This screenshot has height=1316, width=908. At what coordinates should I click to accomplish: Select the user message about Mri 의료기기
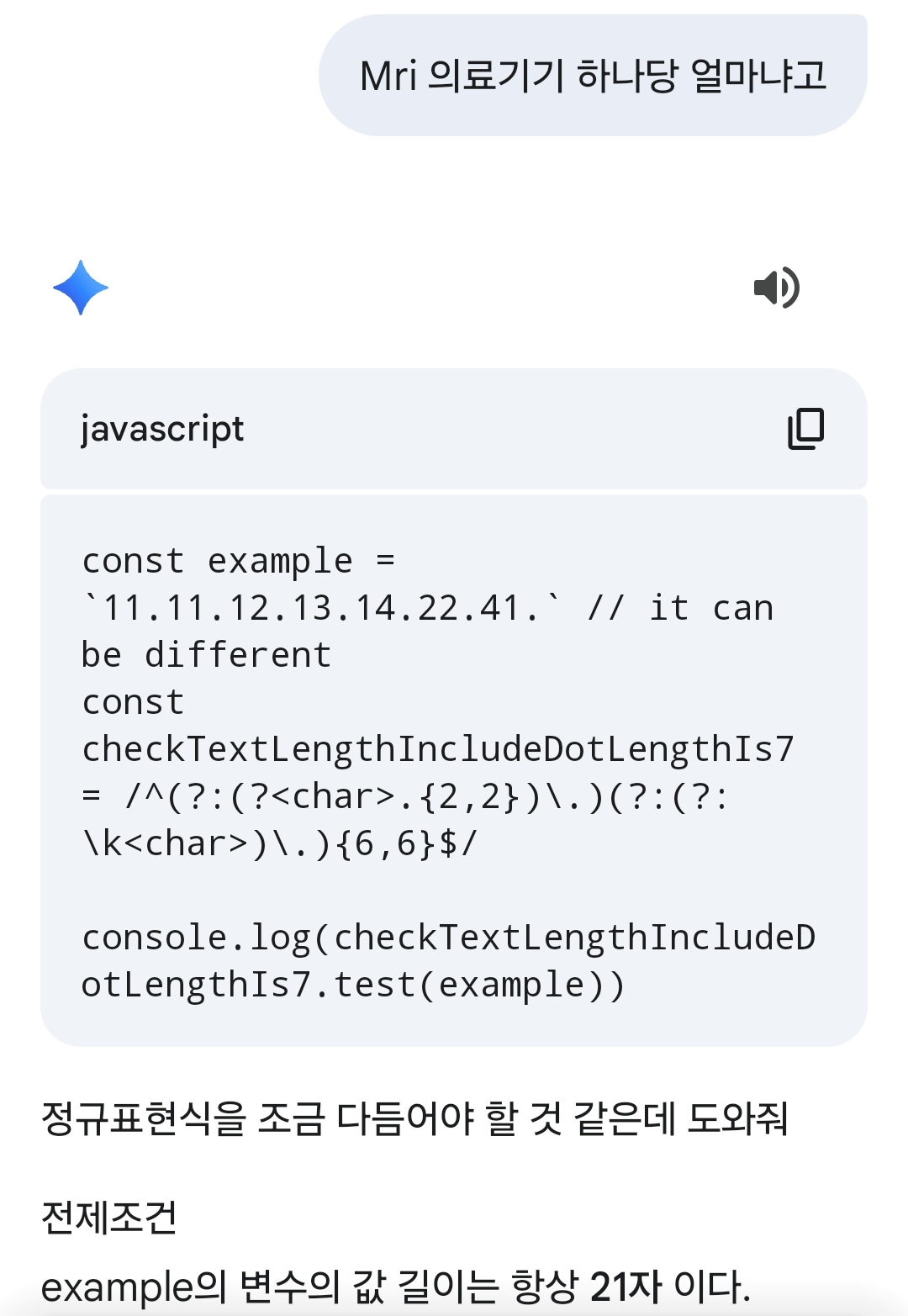(x=593, y=76)
